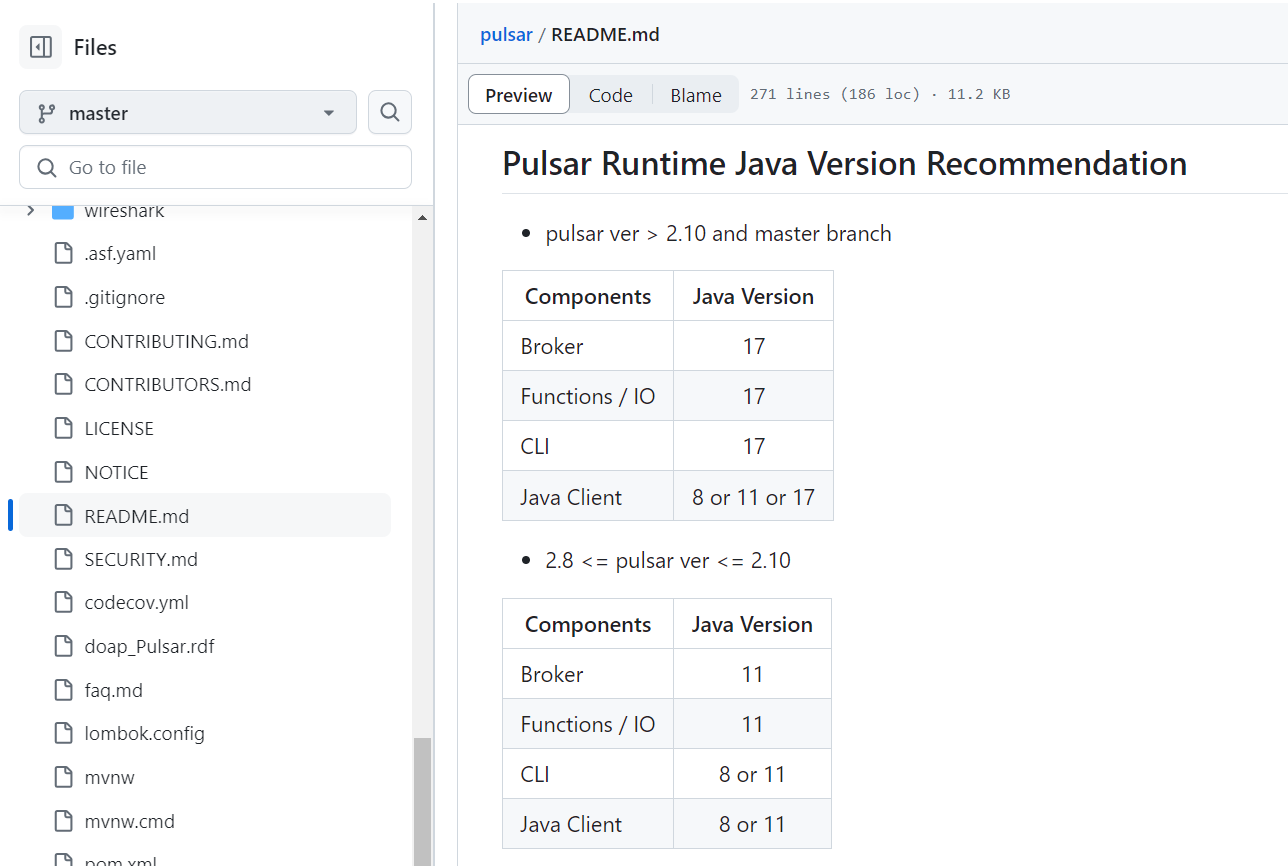This screenshot has width=1288, height=866.
Task: Open the LICENSE file
Action: pyautogui.click(x=119, y=428)
